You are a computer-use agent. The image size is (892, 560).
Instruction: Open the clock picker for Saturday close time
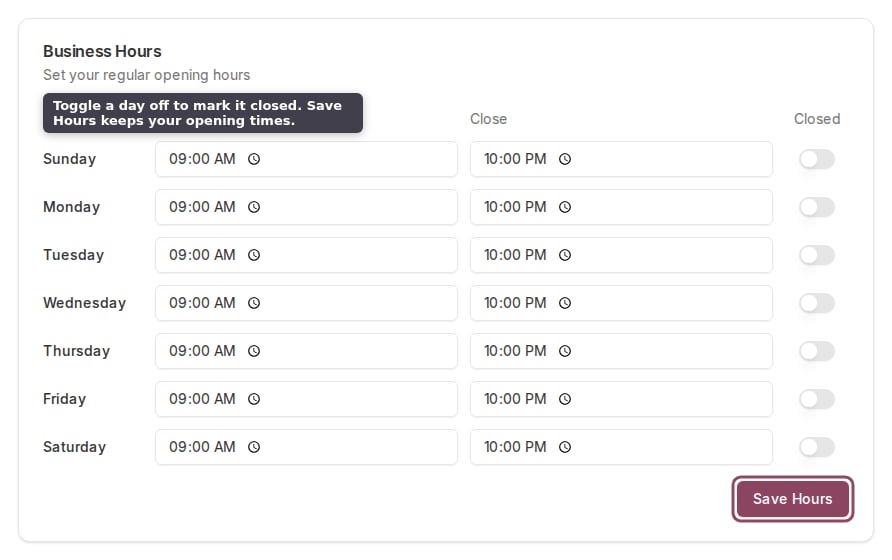tap(564, 447)
